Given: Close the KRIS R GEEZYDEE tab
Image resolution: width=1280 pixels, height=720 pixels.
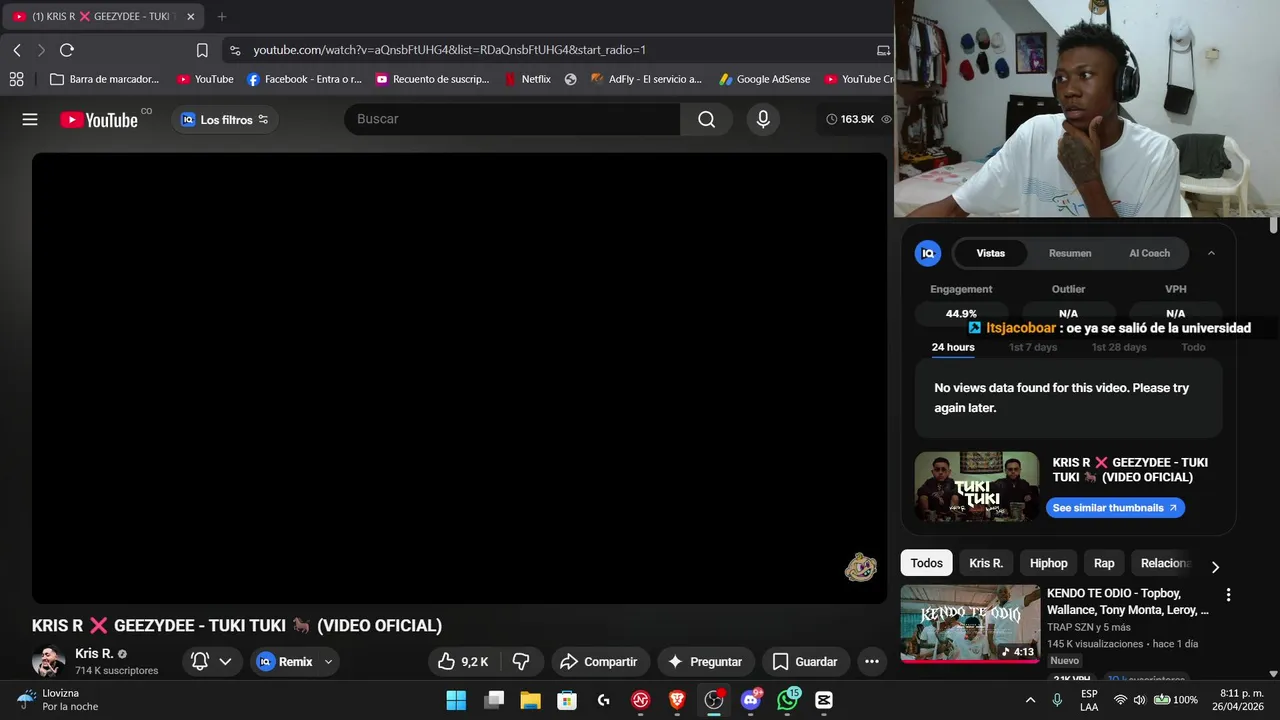Looking at the screenshot, I should click(x=191, y=16).
